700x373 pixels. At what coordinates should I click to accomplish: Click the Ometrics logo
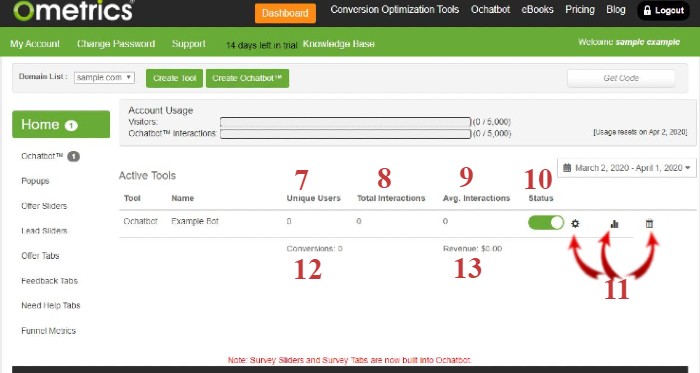click(x=74, y=10)
